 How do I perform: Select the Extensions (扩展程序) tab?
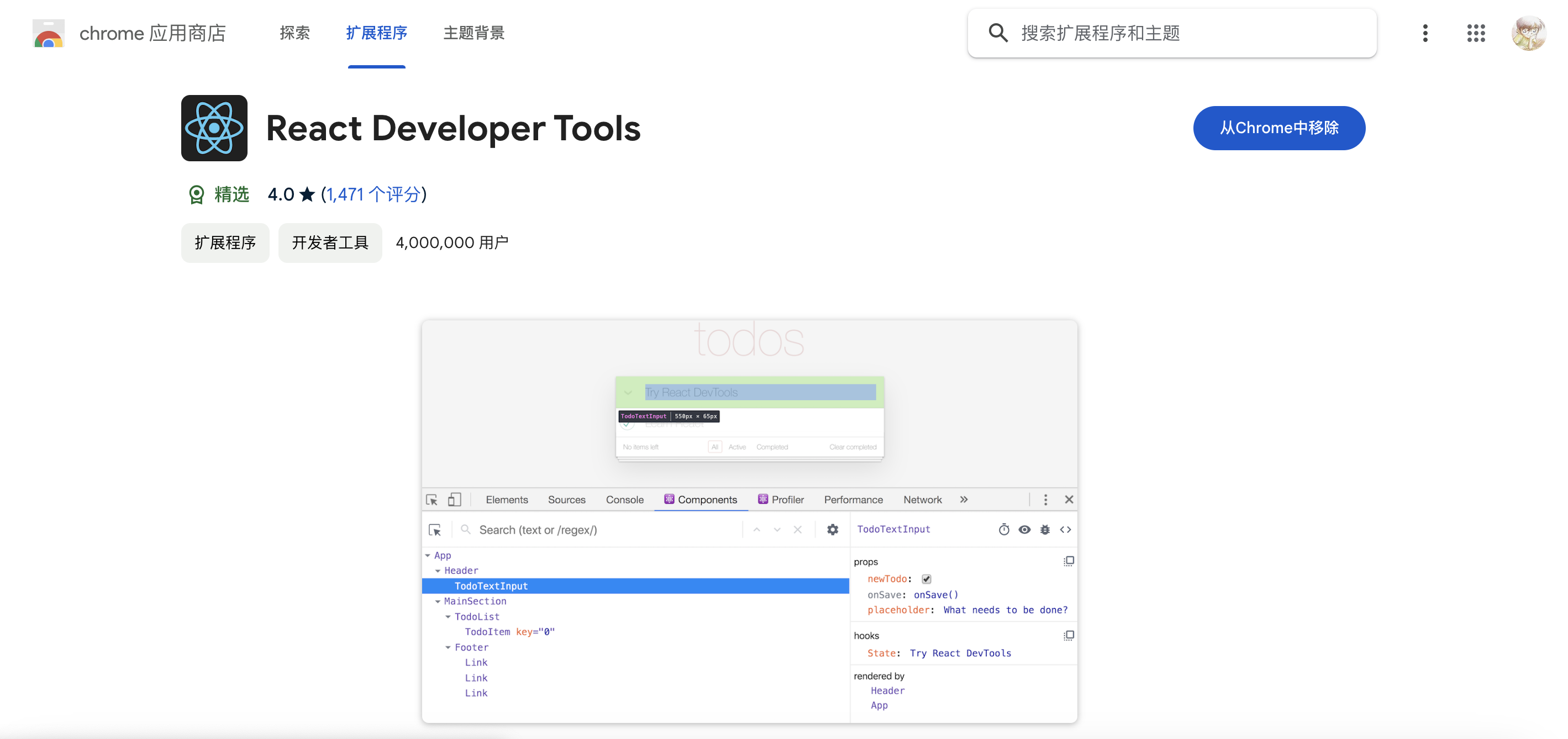(376, 33)
